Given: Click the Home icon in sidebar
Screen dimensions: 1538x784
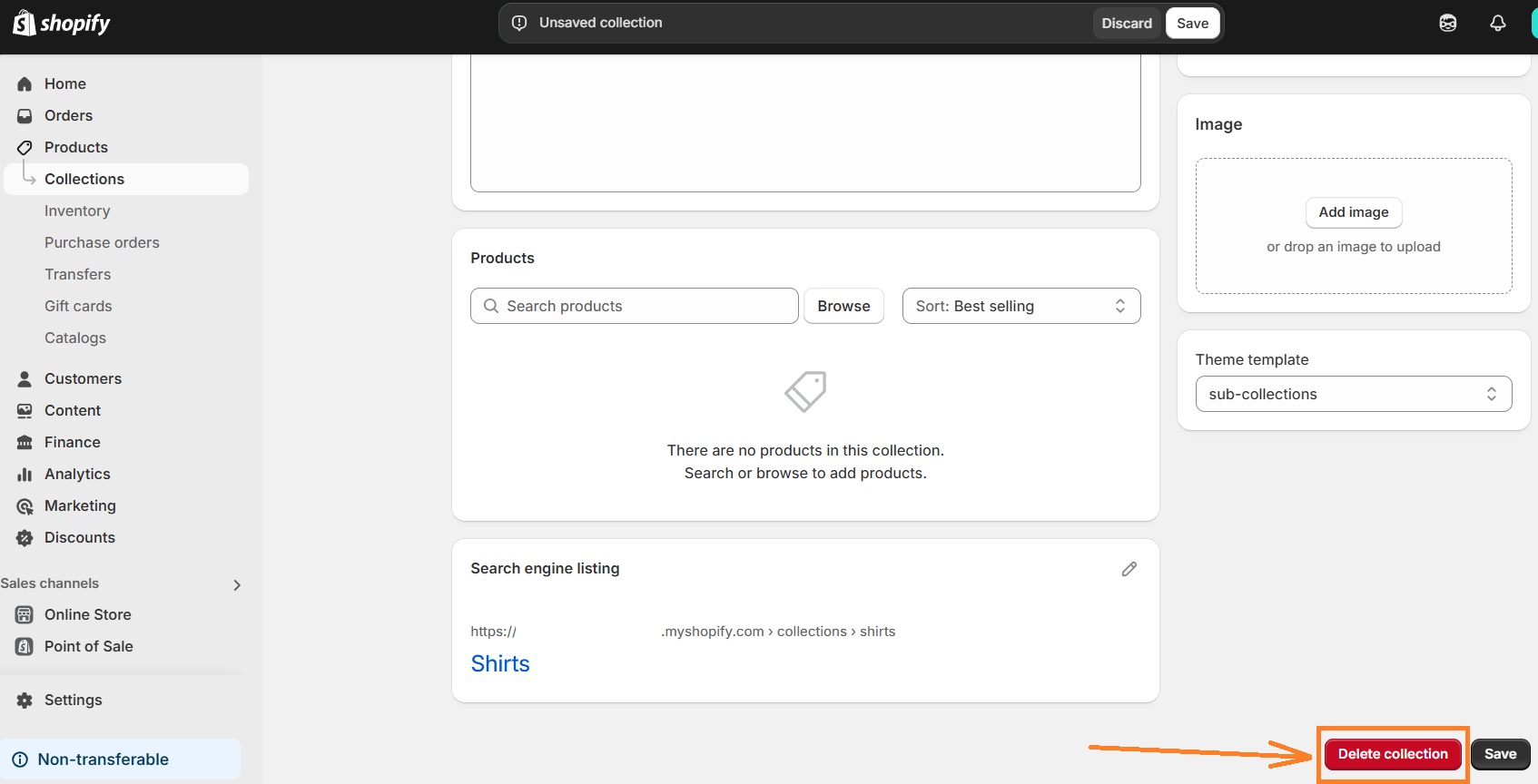Looking at the screenshot, I should pos(25,83).
